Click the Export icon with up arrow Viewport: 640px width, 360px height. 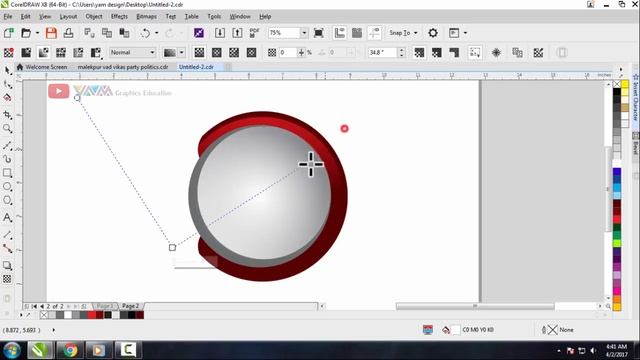tap(237, 33)
